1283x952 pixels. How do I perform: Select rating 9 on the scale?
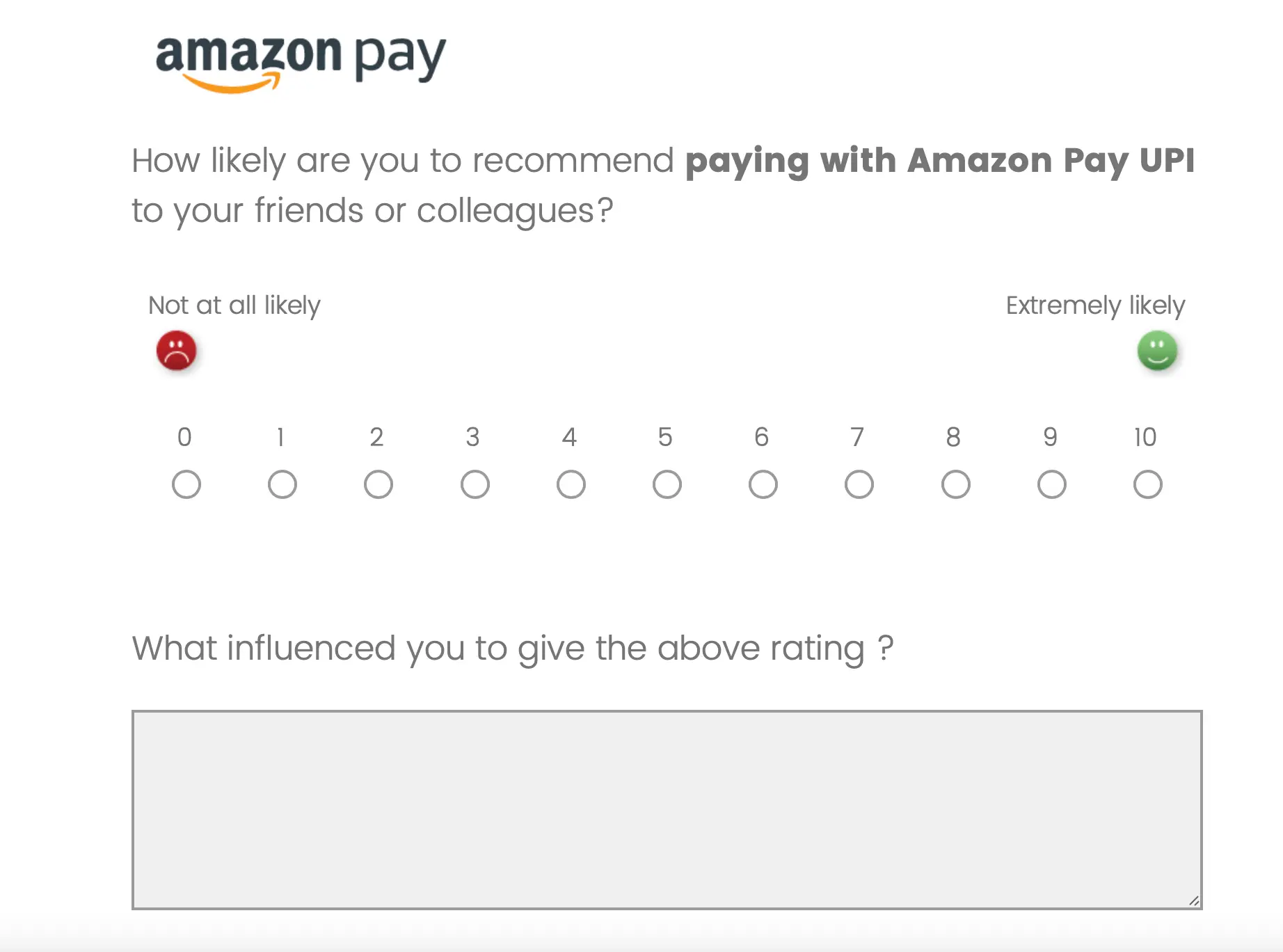tap(1051, 483)
